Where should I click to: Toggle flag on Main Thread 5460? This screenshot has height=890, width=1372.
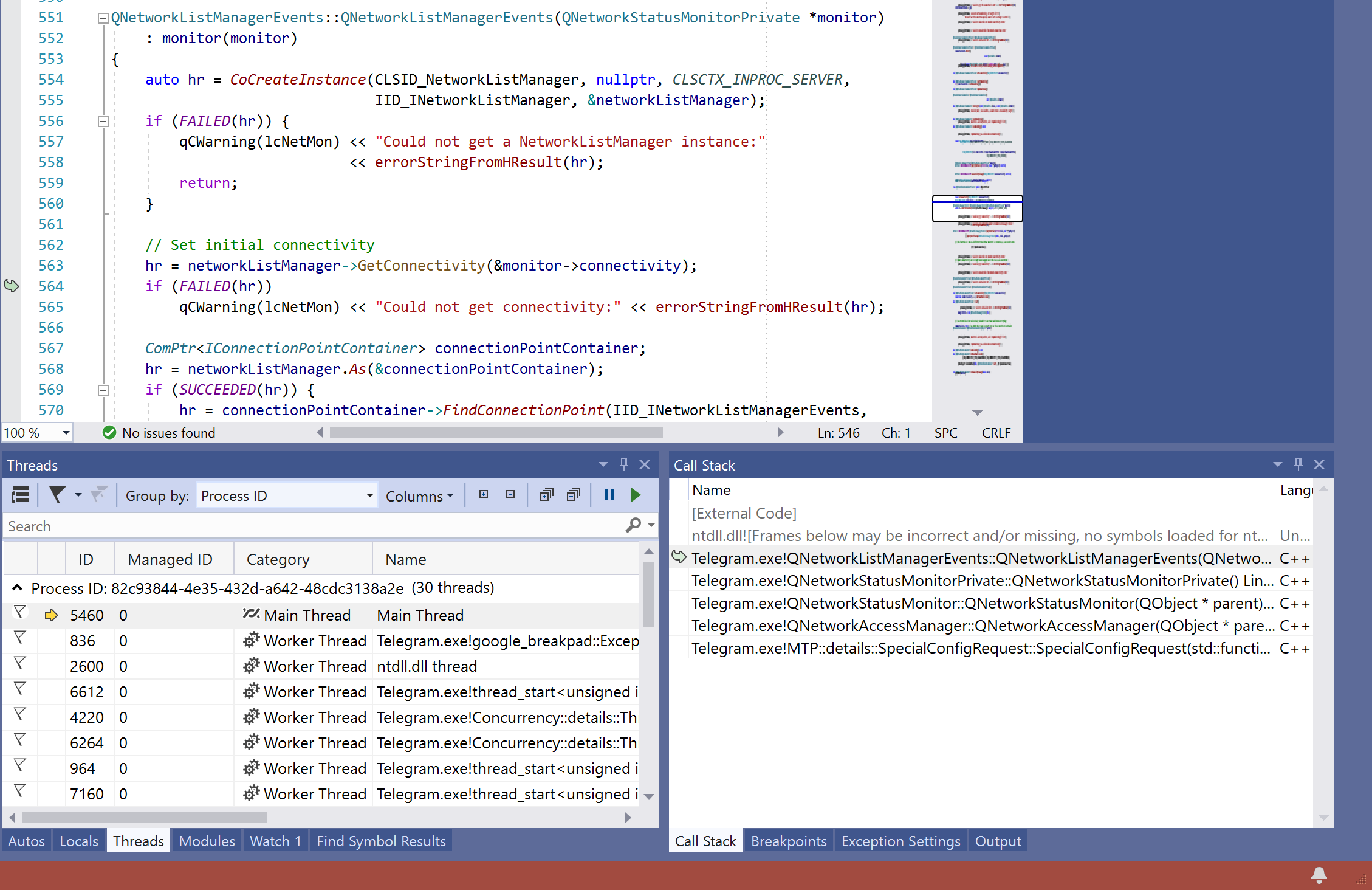20,612
